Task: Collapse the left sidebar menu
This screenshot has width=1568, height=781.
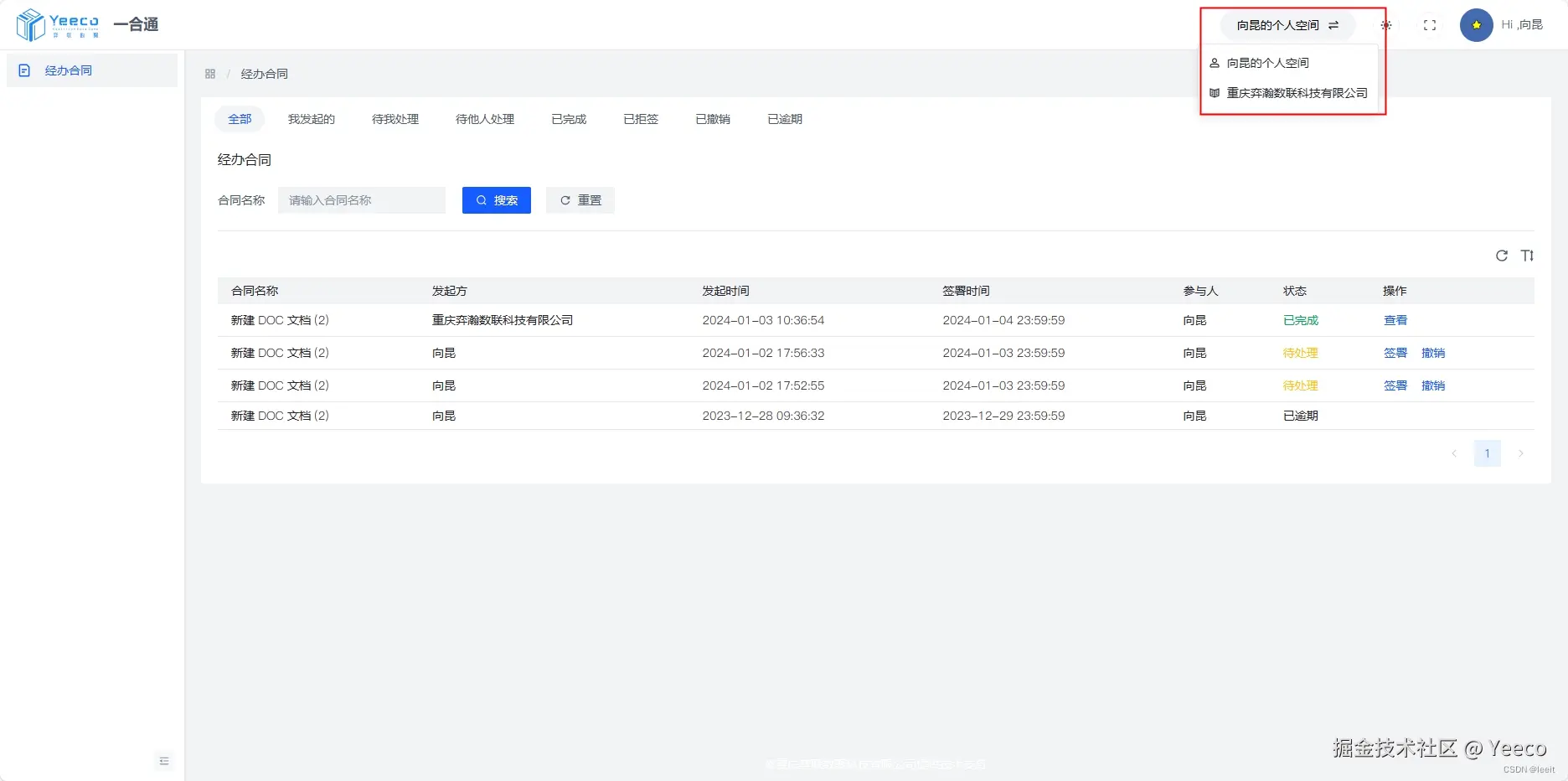Action: click(164, 761)
